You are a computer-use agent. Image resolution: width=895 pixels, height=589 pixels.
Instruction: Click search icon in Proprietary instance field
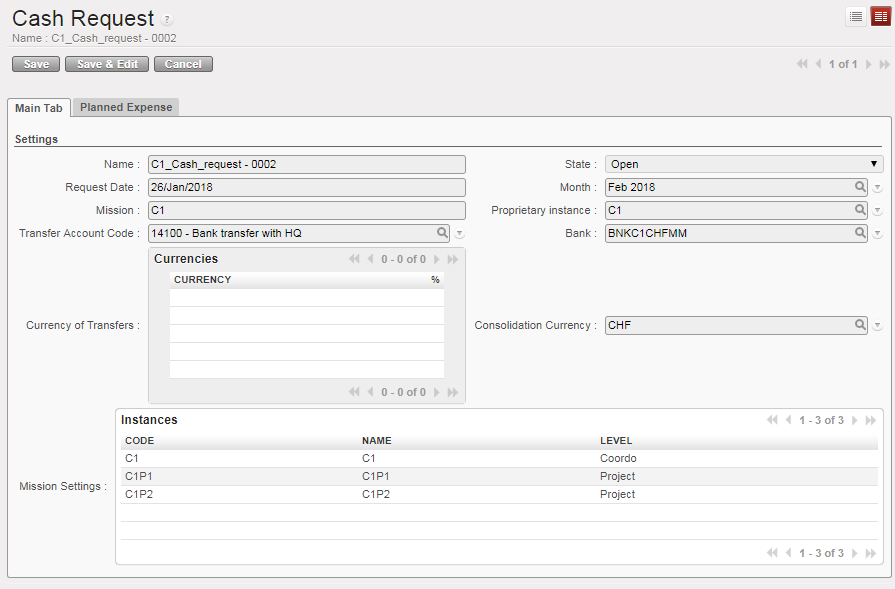tap(859, 210)
